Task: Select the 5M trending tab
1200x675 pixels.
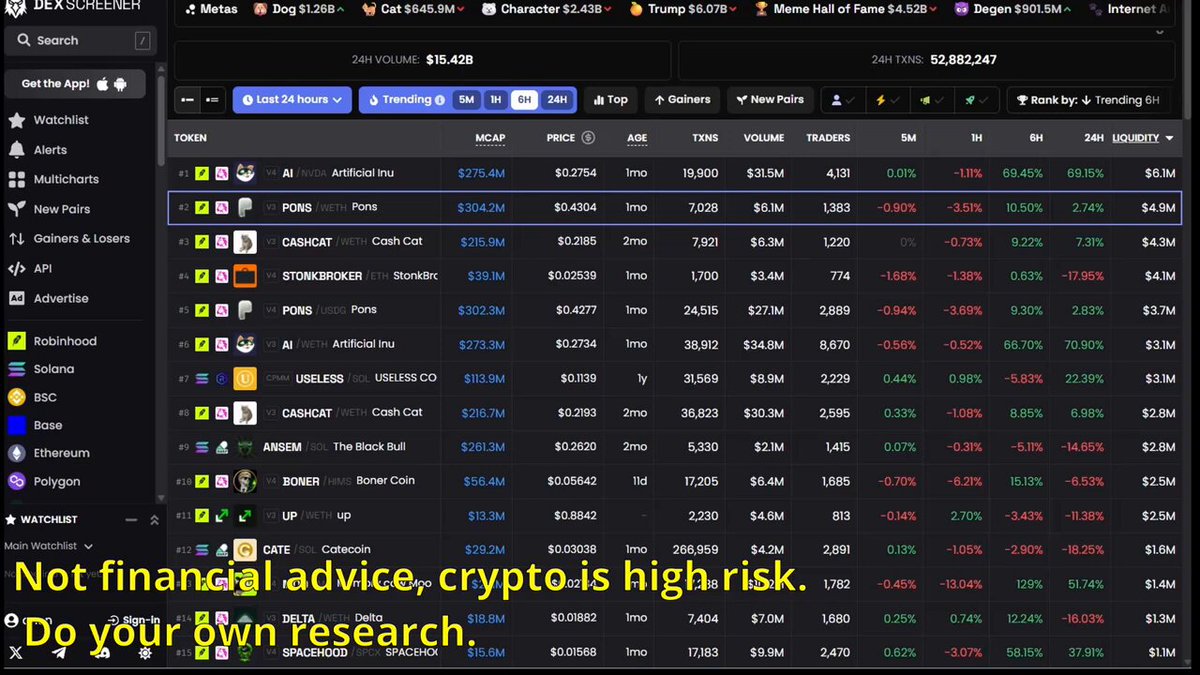Action: pos(467,100)
